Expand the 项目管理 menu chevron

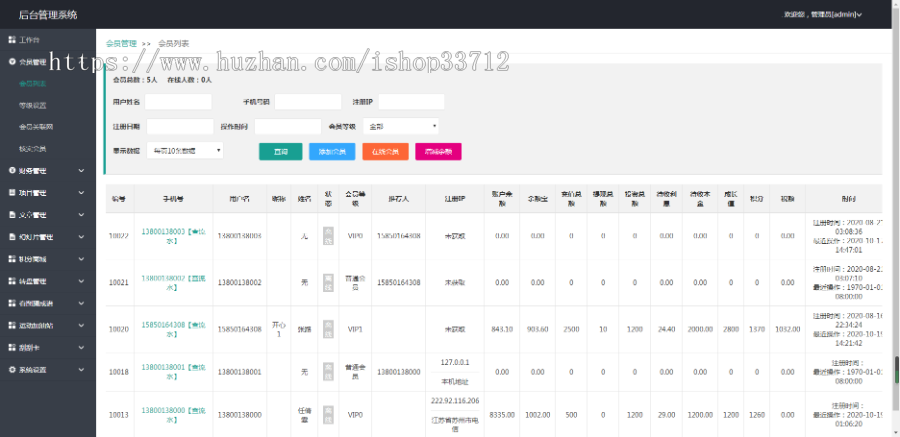coord(81,193)
